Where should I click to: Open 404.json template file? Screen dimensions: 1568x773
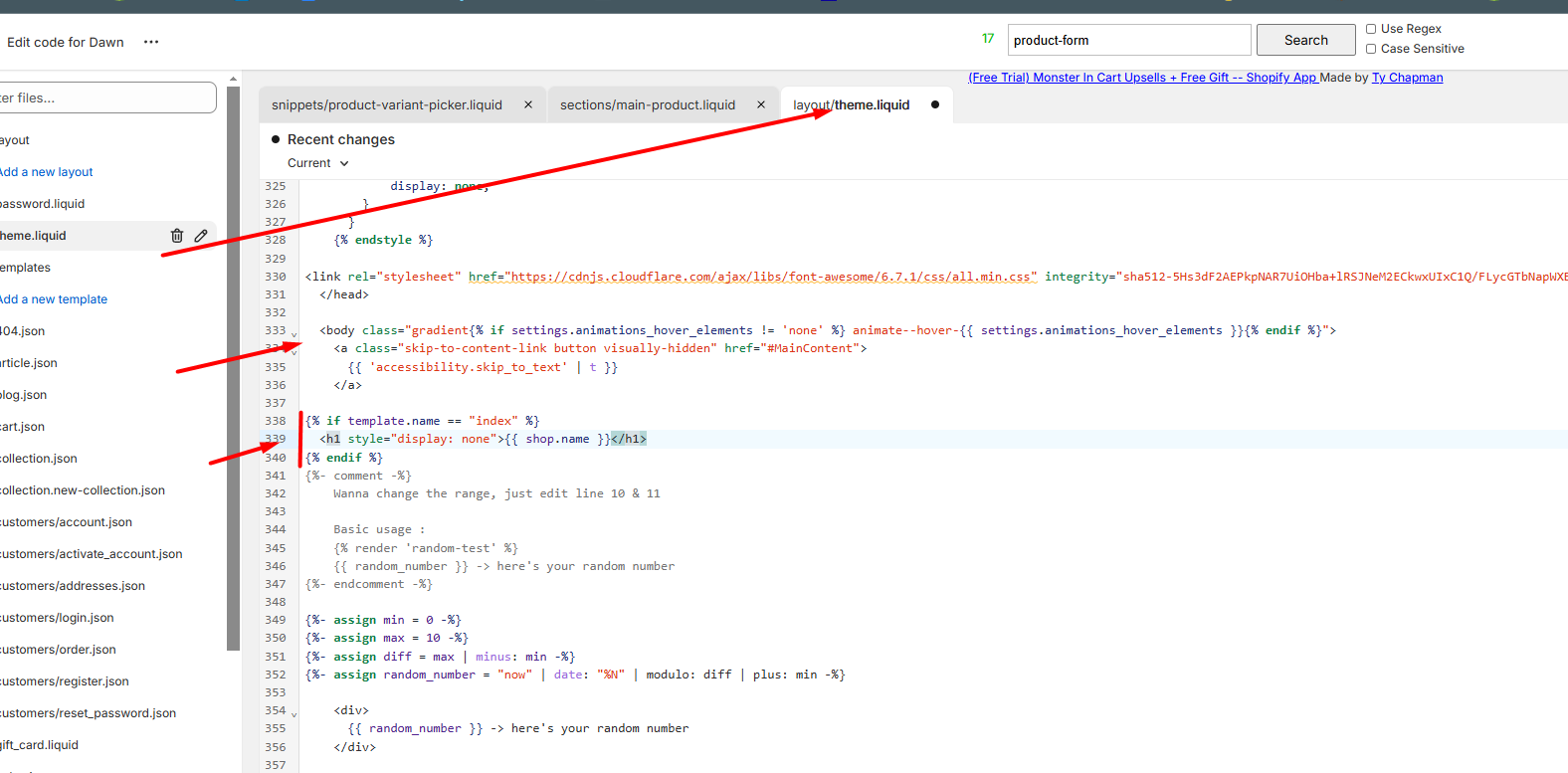click(x=22, y=331)
